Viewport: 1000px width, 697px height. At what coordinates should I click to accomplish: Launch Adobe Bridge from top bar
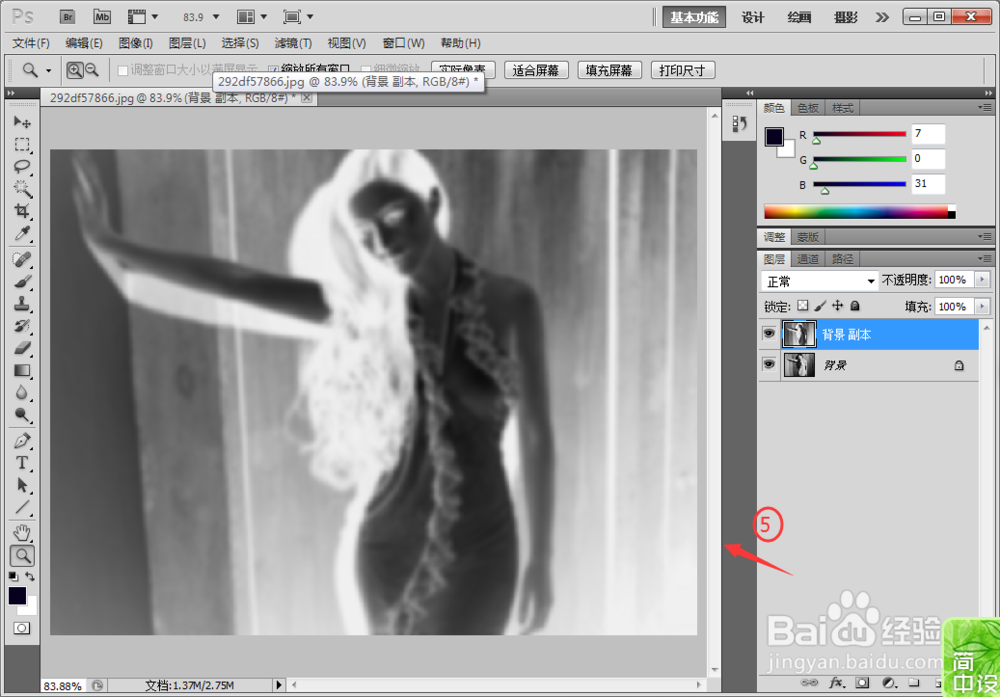[x=68, y=17]
